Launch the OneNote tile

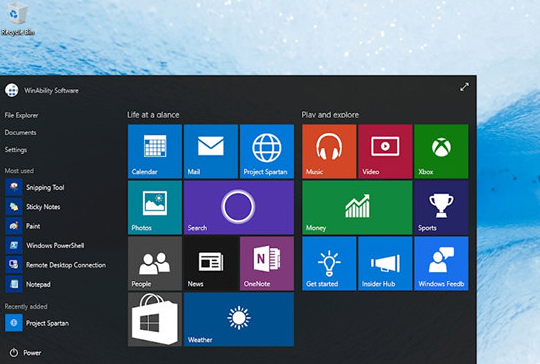(x=267, y=263)
